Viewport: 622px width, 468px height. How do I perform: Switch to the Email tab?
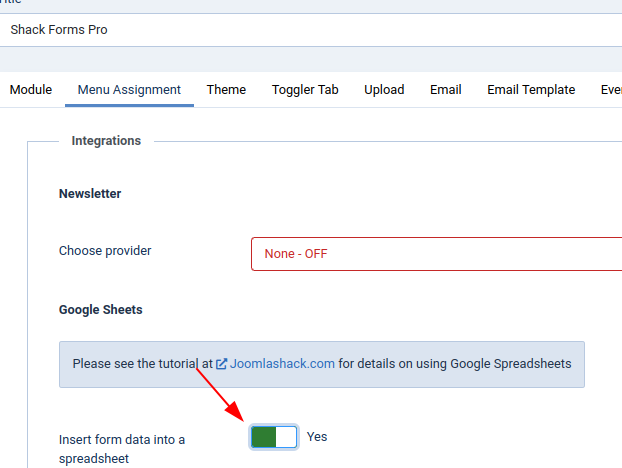[445, 90]
